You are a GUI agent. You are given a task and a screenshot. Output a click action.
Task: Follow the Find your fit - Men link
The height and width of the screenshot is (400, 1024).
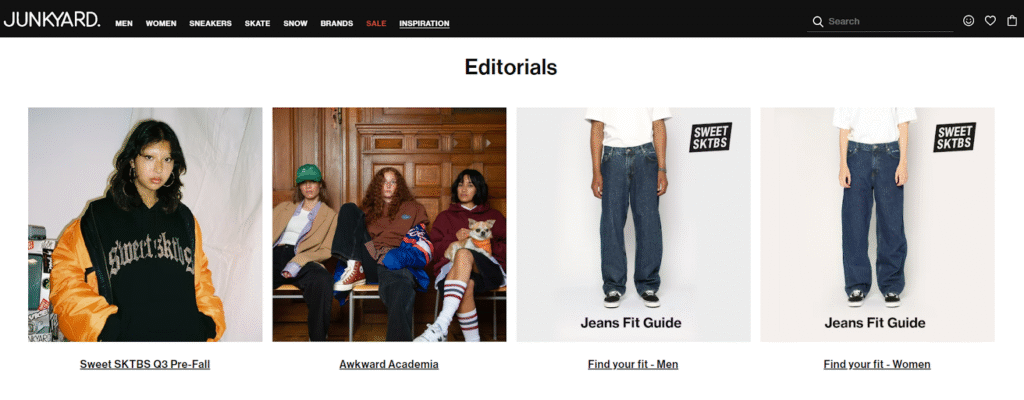click(633, 364)
